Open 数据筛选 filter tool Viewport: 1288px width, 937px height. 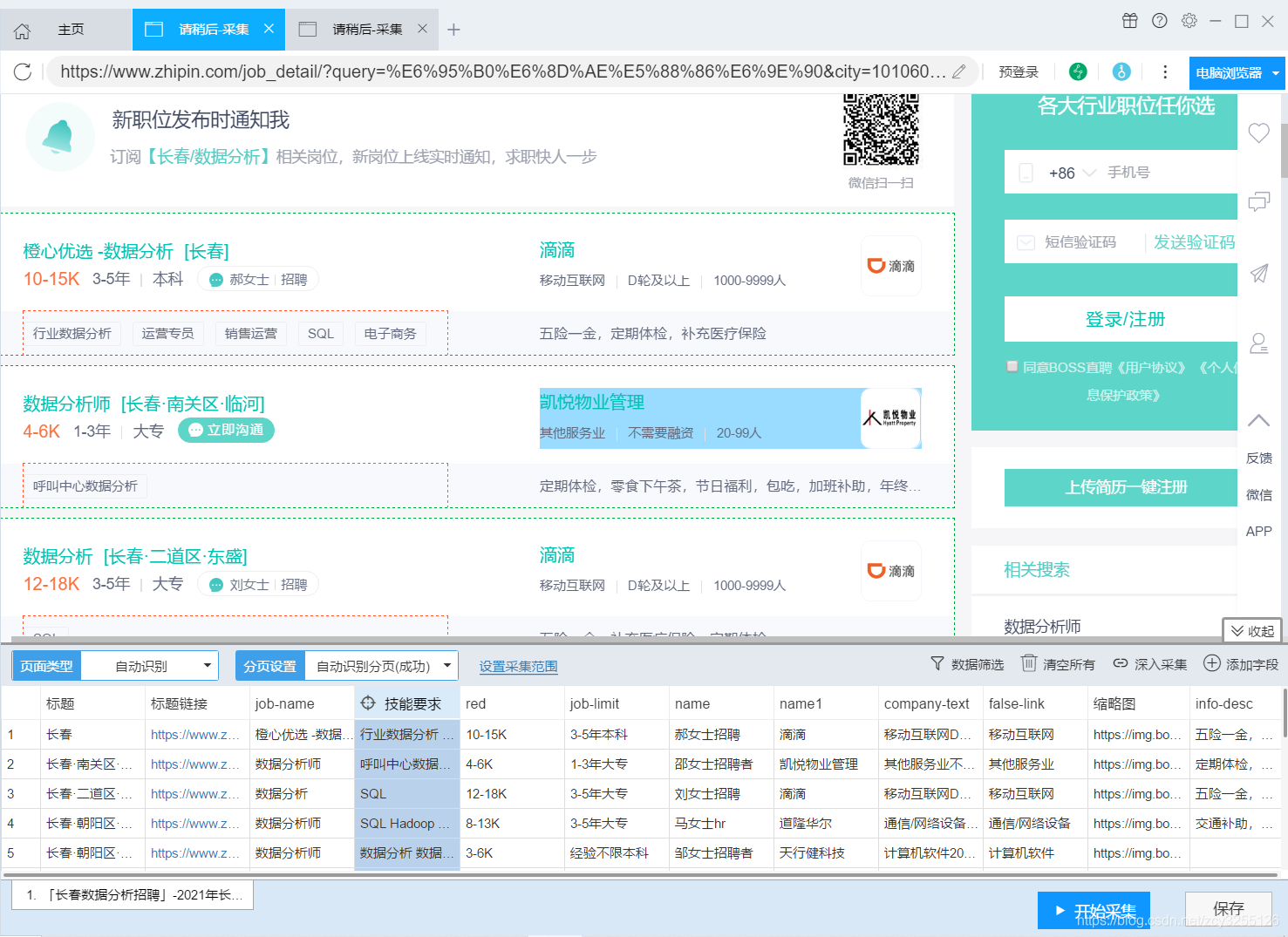(x=967, y=664)
